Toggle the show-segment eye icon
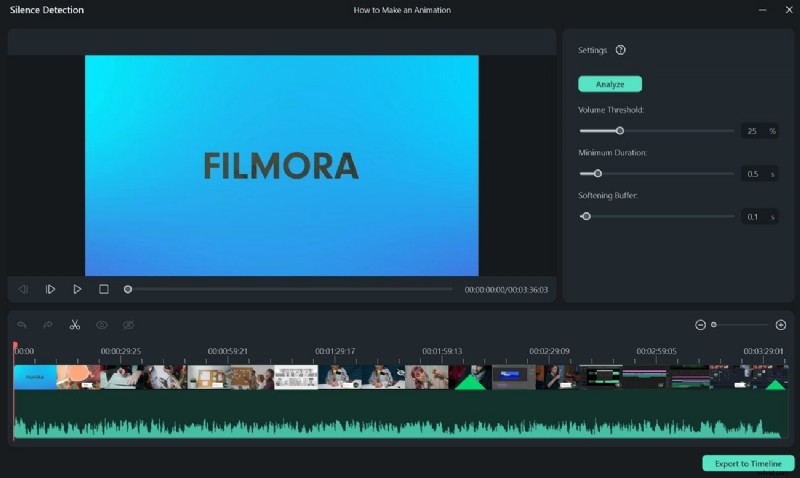Image resolution: width=800 pixels, height=478 pixels. point(101,325)
